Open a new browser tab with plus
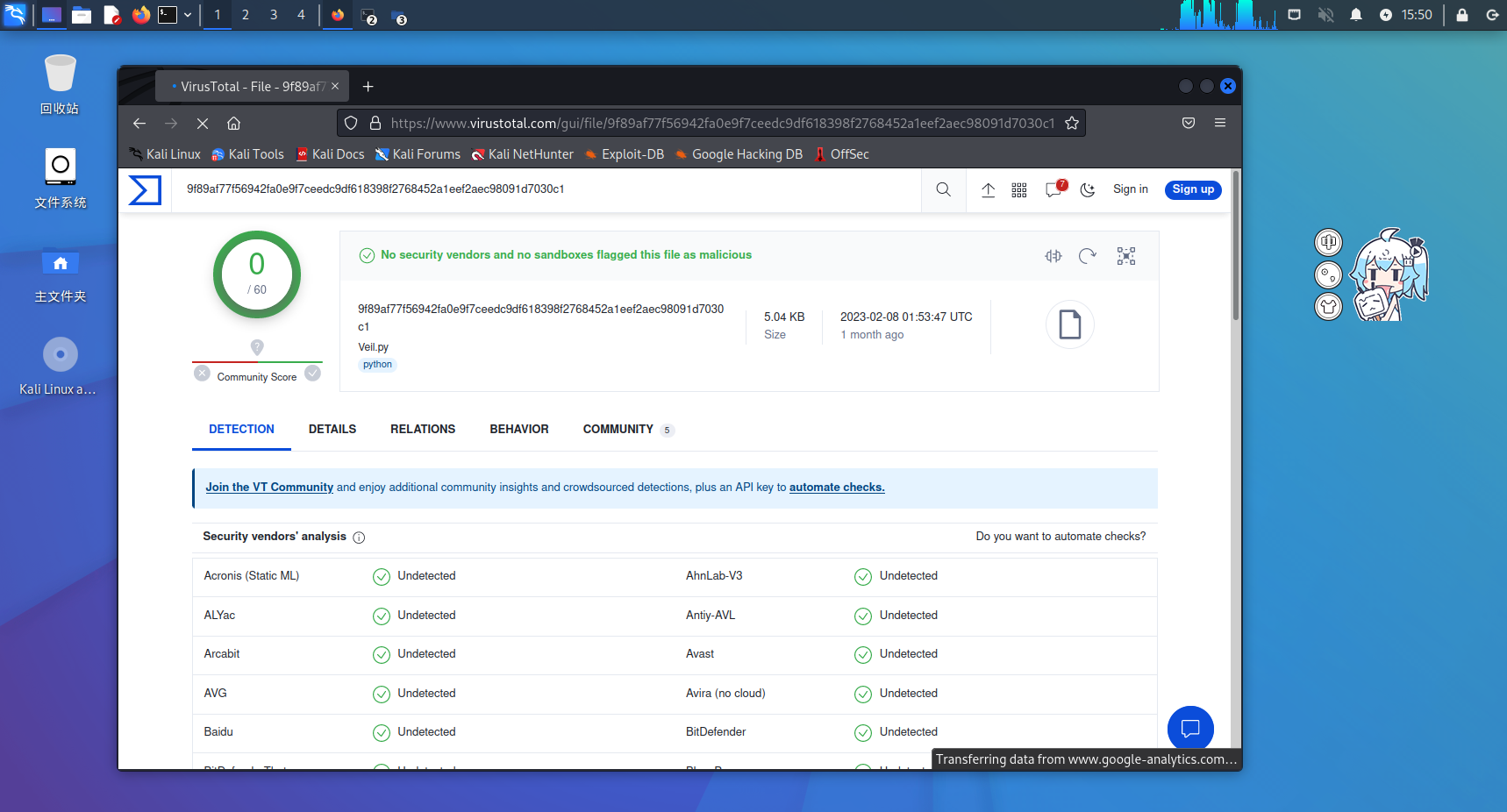1507x812 pixels. pos(368,87)
